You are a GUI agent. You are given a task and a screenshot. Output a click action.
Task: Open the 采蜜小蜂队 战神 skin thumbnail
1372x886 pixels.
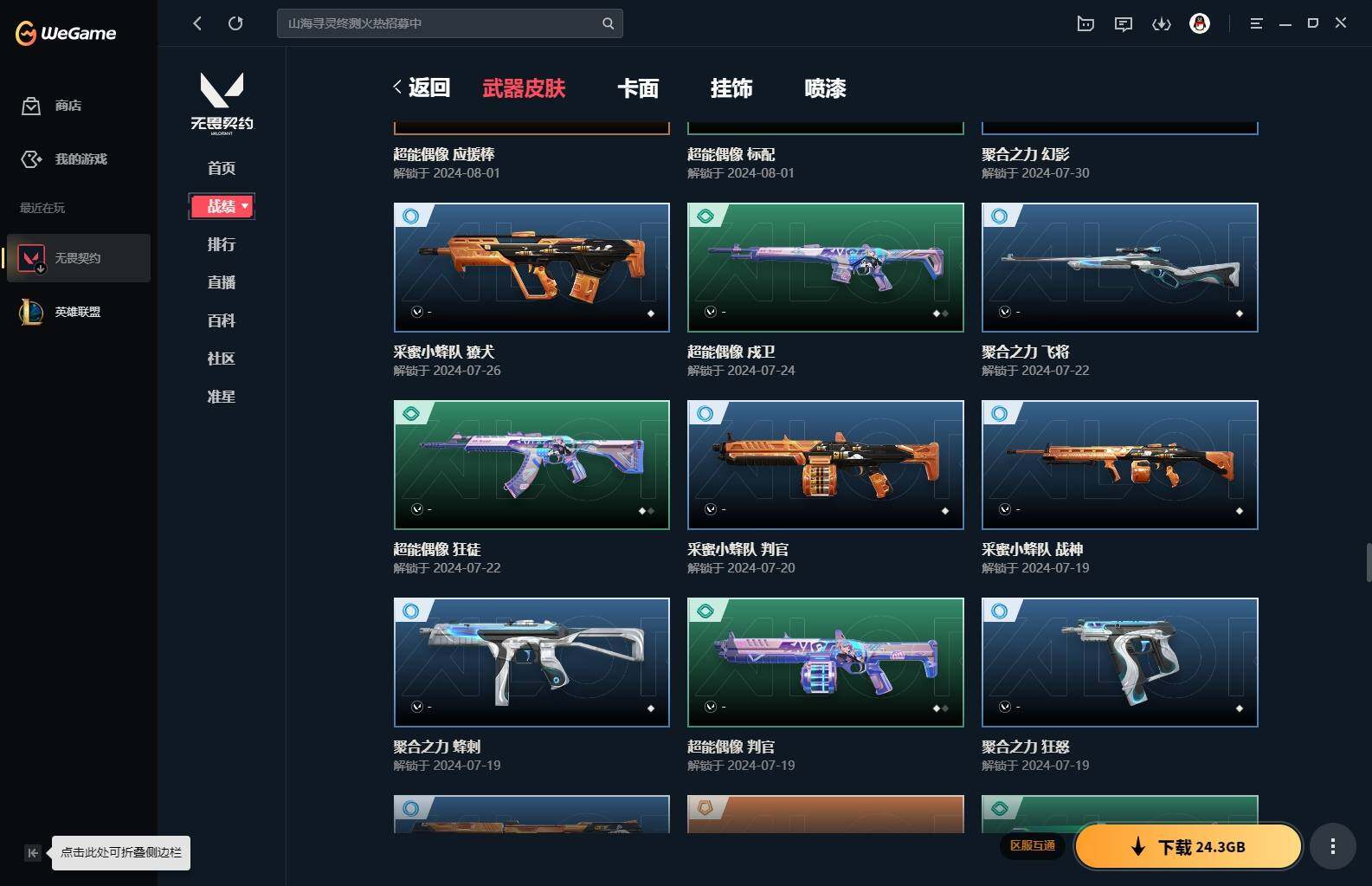tap(1120, 465)
